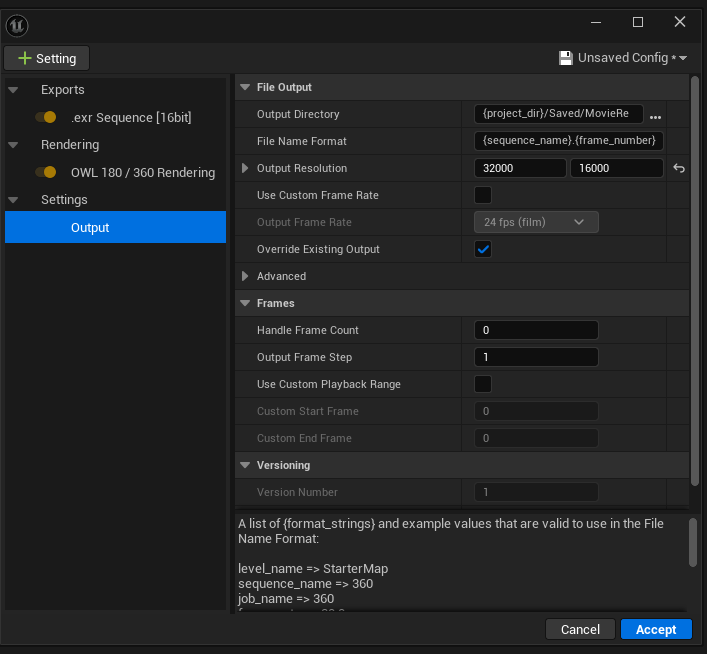Viewport: 707px width, 654px height.
Task: Click the Accept button
Action: click(656, 629)
